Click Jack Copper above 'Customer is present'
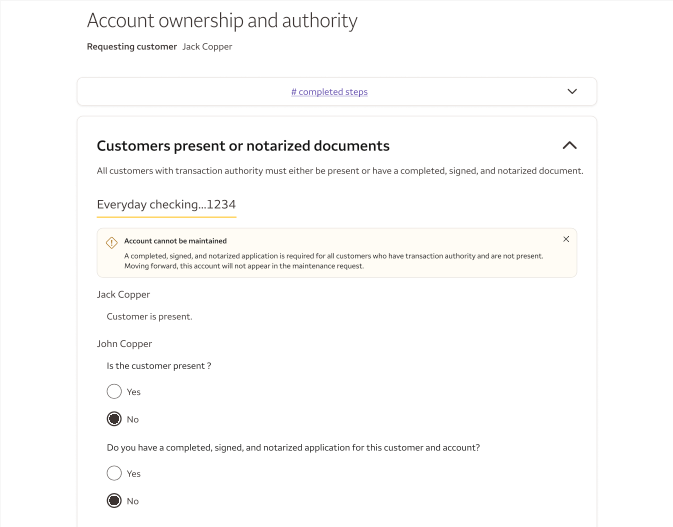The height and width of the screenshot is (527, 673). point(123,295)
